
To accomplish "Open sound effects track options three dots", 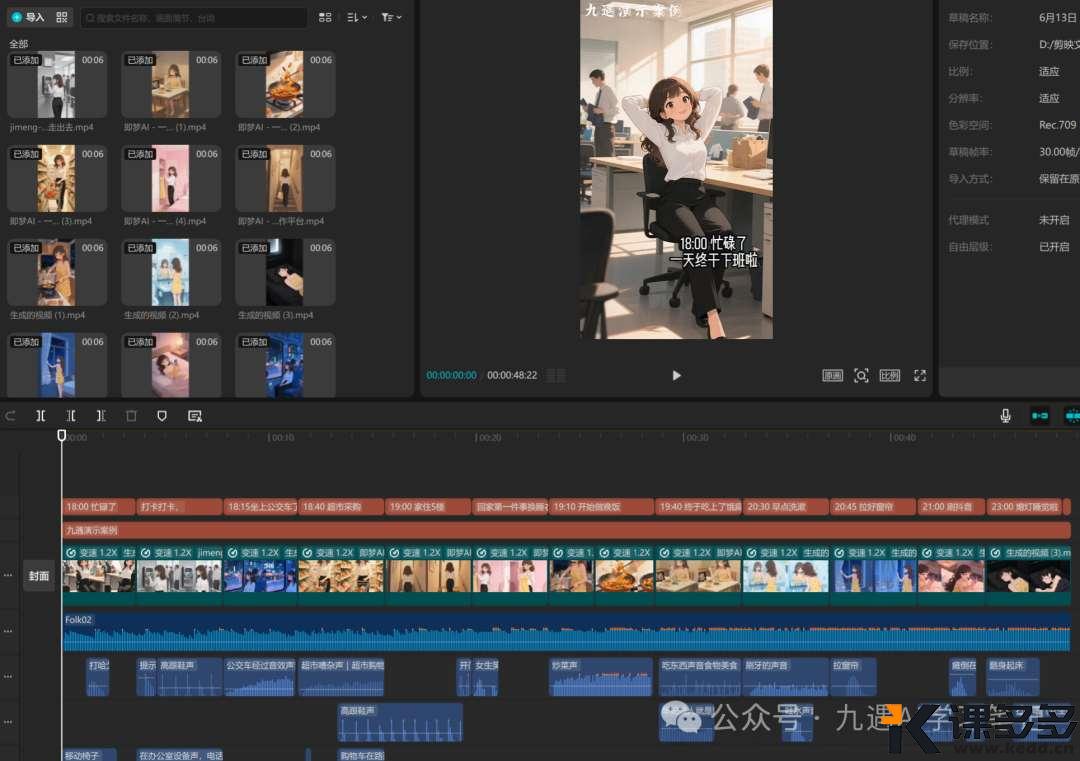I will (x=8, y=676).
